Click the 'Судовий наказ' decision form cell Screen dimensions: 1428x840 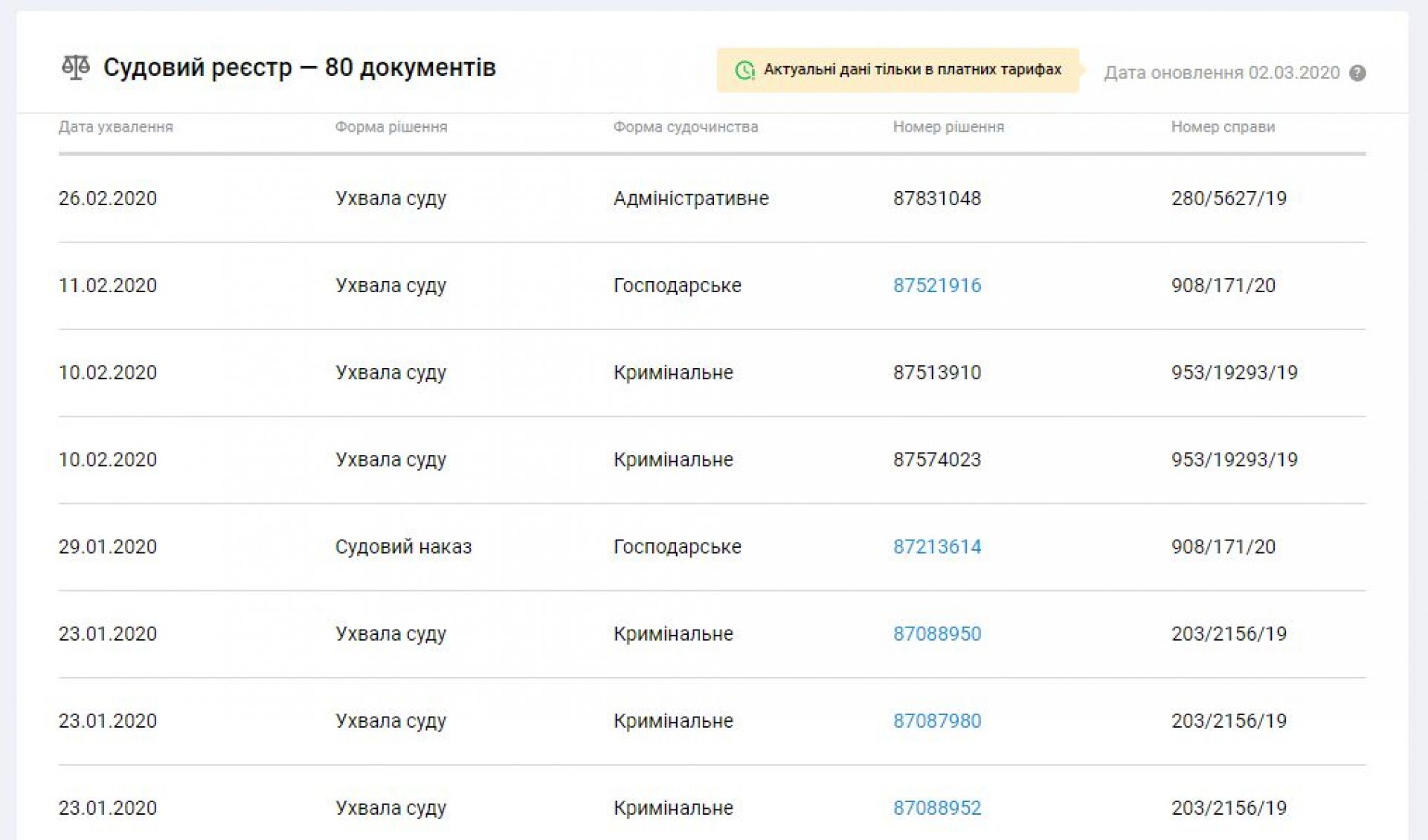(403, 547)
